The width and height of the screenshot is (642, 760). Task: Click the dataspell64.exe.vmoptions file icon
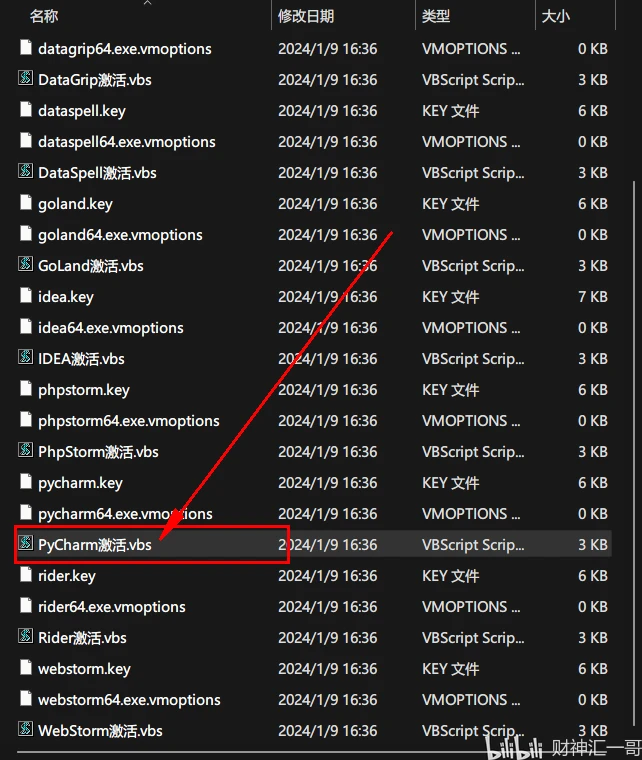[26, 141]
